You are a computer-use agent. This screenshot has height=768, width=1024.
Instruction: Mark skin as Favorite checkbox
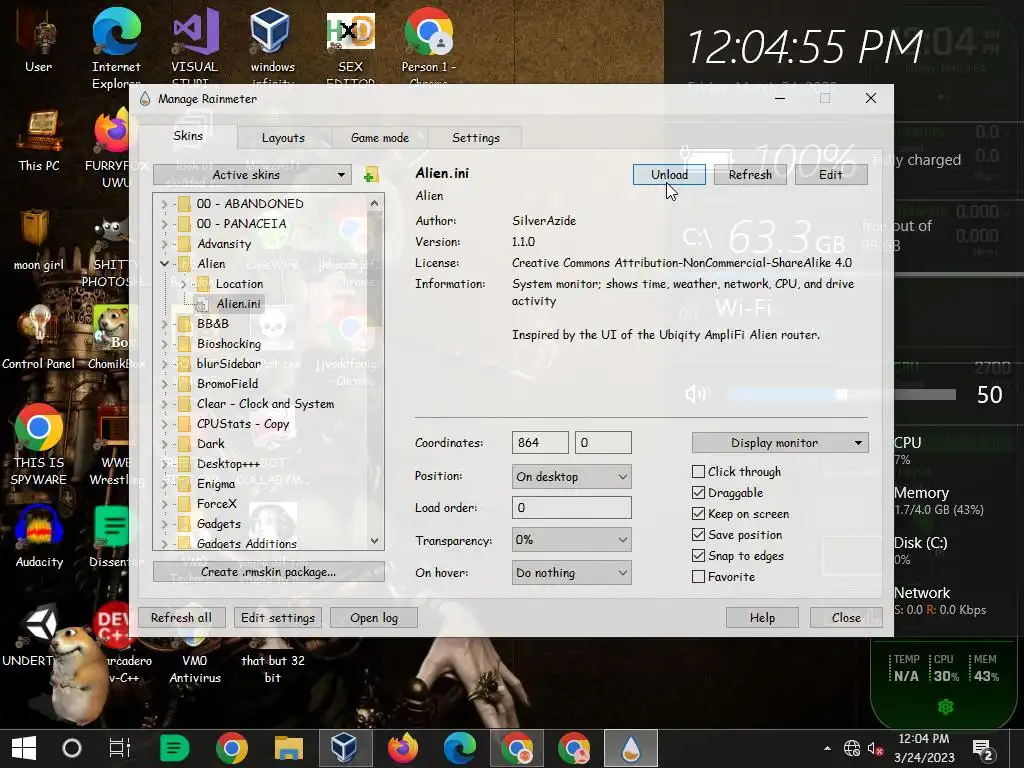coord(698,577)
